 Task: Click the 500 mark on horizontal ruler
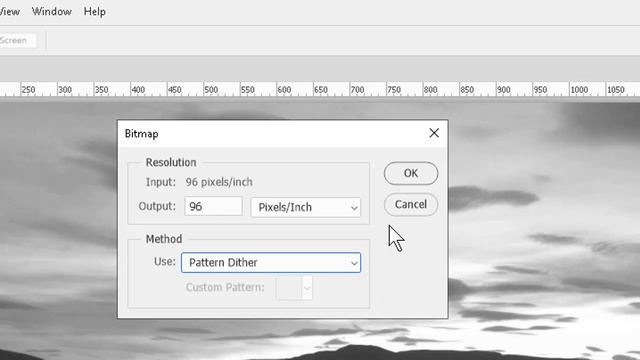click(211, 90)
